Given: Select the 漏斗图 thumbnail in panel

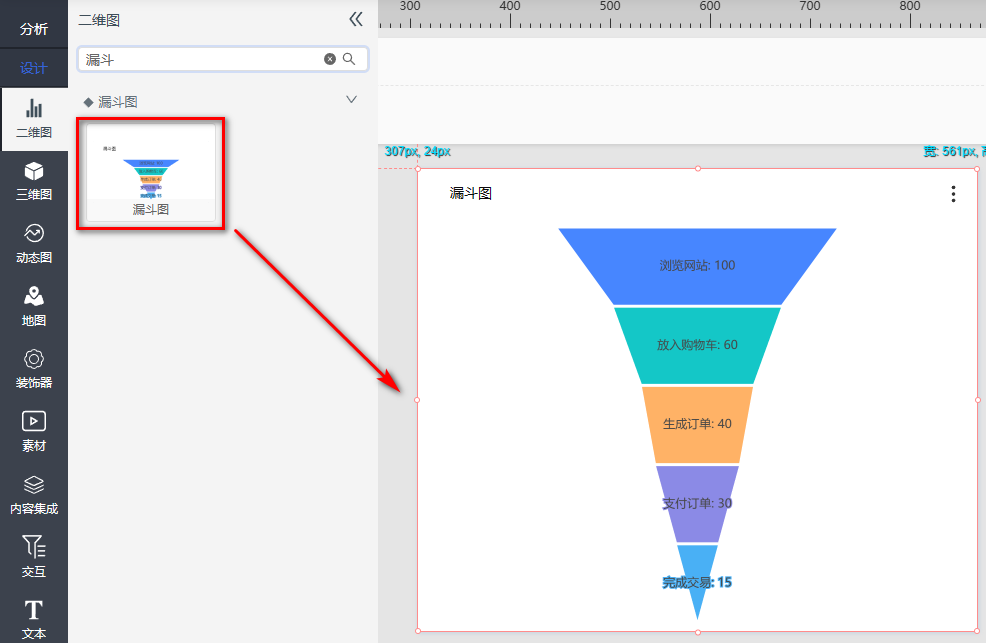Looking at the screenshot, I should [150, 172].
